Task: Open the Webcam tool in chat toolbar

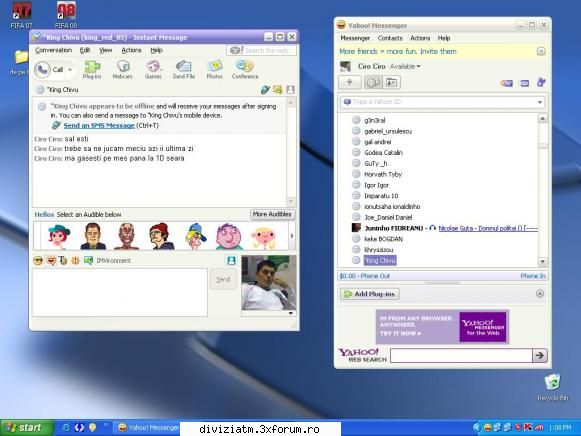Action: 122,69
